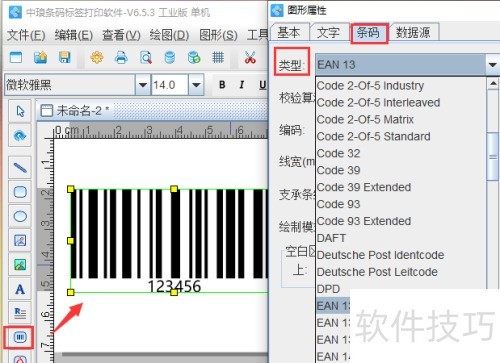Choose the line drawing tool
This screenshot has width=500, height=363.
click(20, 167)
